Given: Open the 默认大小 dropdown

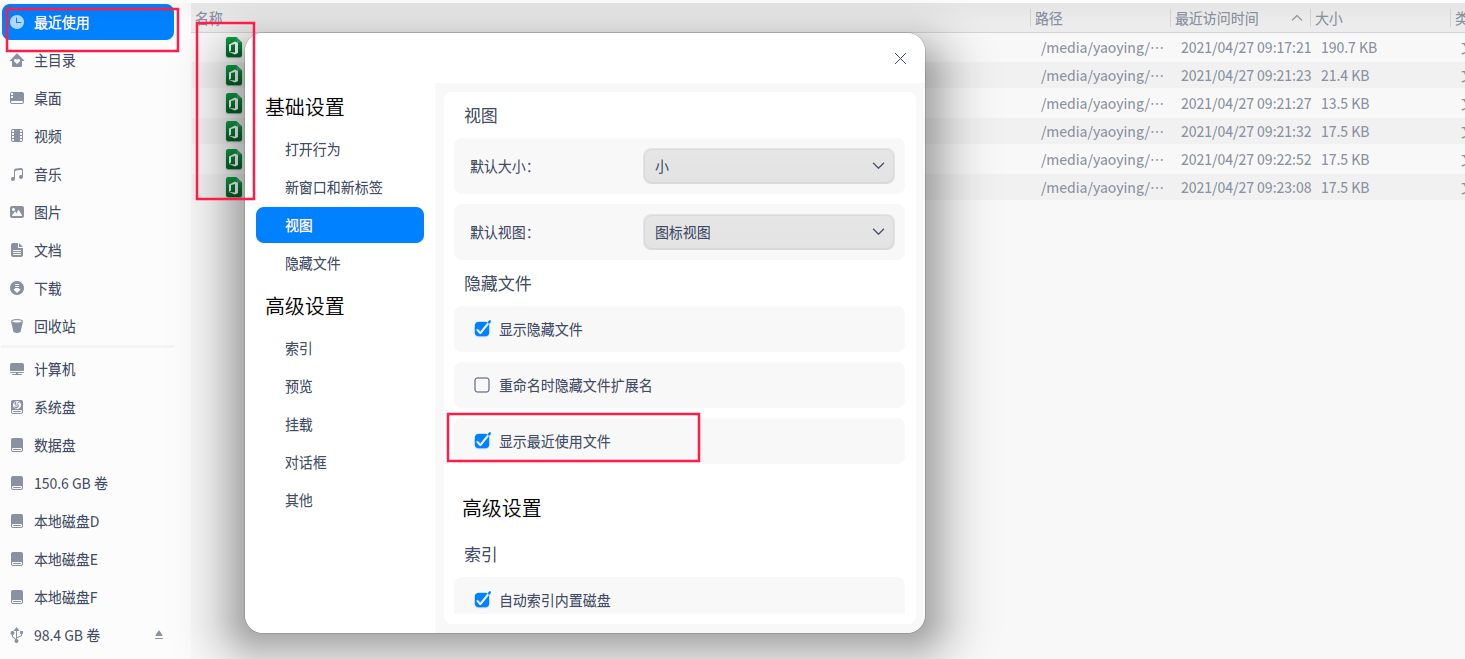Looking at the screenshot, I should (768, 166).
